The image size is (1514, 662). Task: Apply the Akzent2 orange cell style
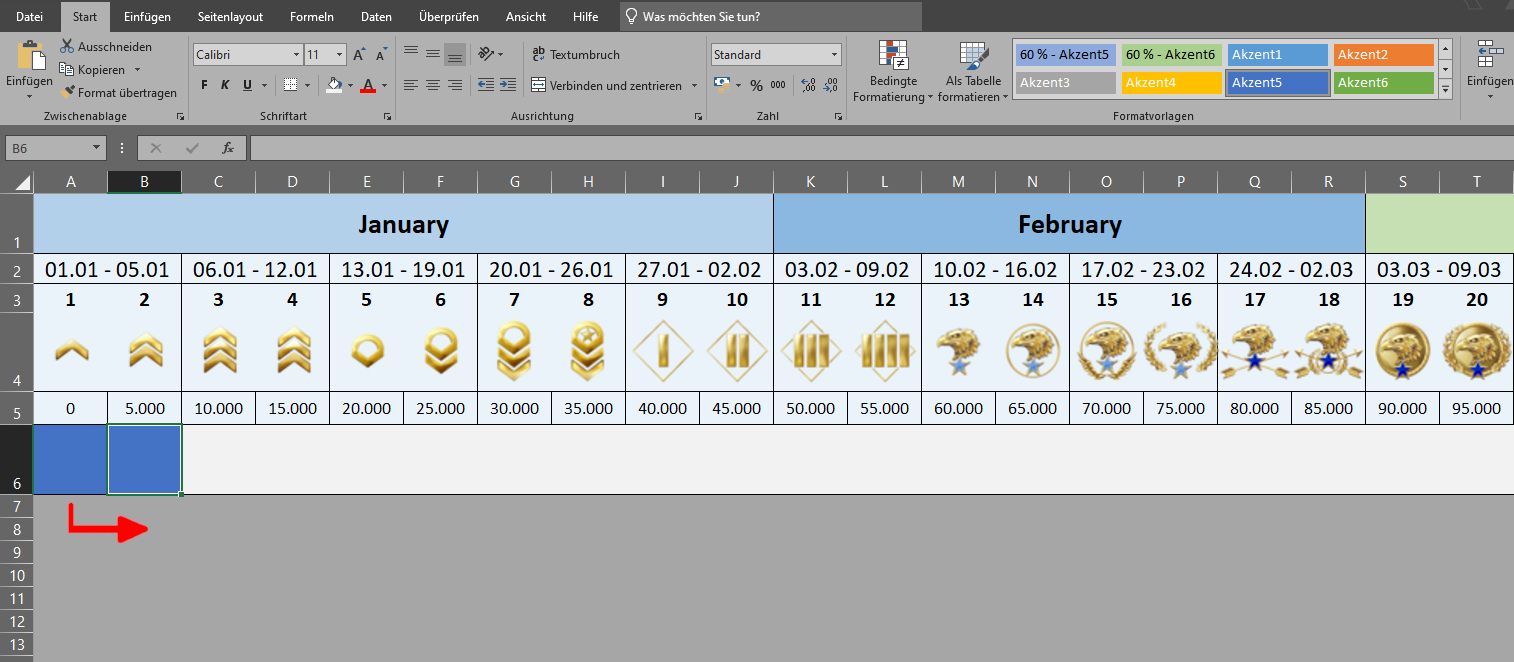tap(1384, 55)
